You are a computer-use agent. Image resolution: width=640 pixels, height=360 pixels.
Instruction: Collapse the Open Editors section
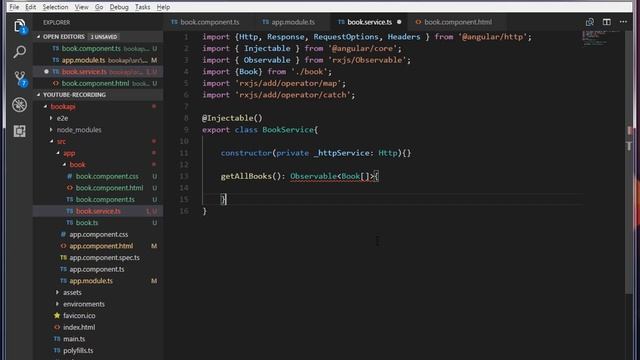click(38, 37)
